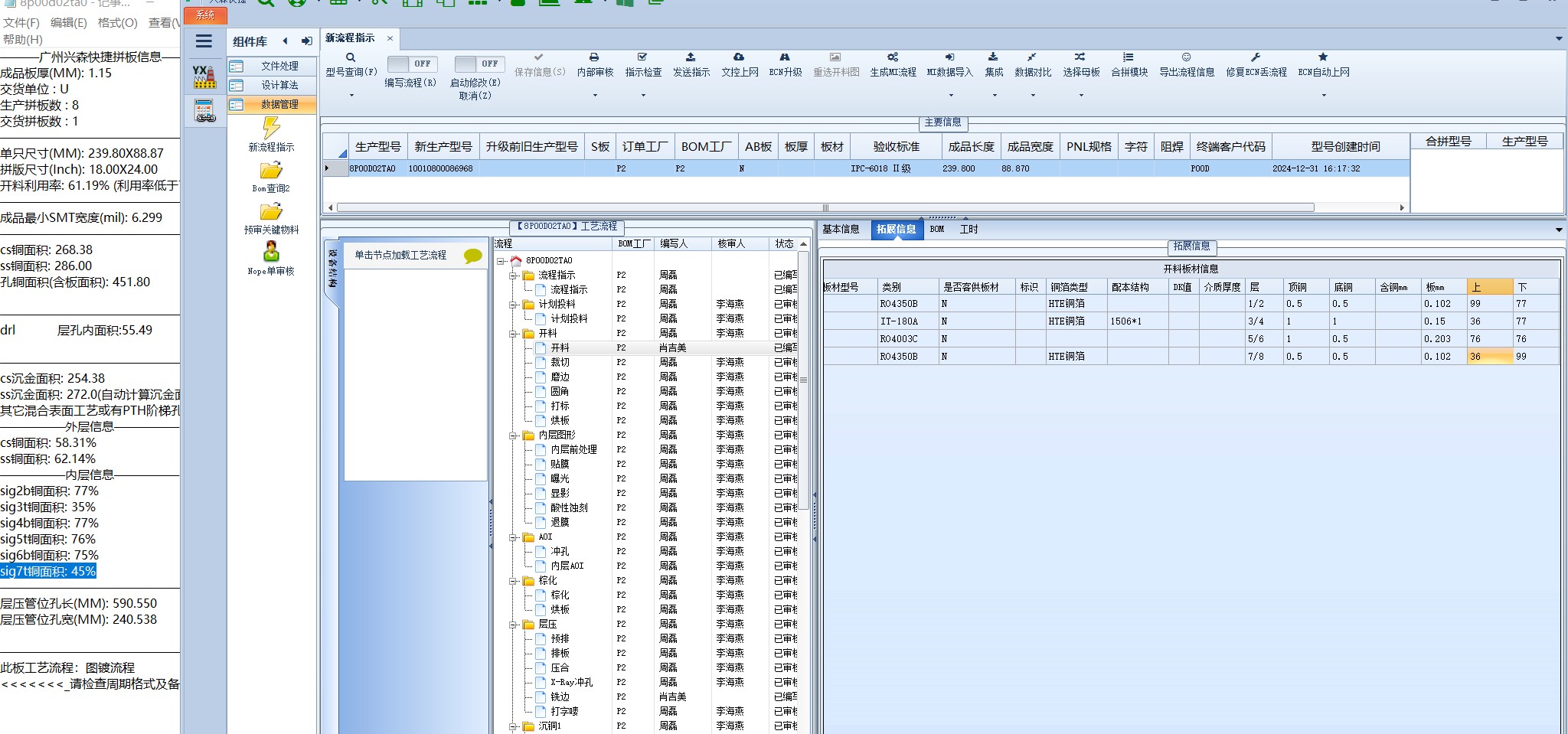Select the 8P00D02TA0 row in main grid

pyautogui.click(x=866, y=168)
